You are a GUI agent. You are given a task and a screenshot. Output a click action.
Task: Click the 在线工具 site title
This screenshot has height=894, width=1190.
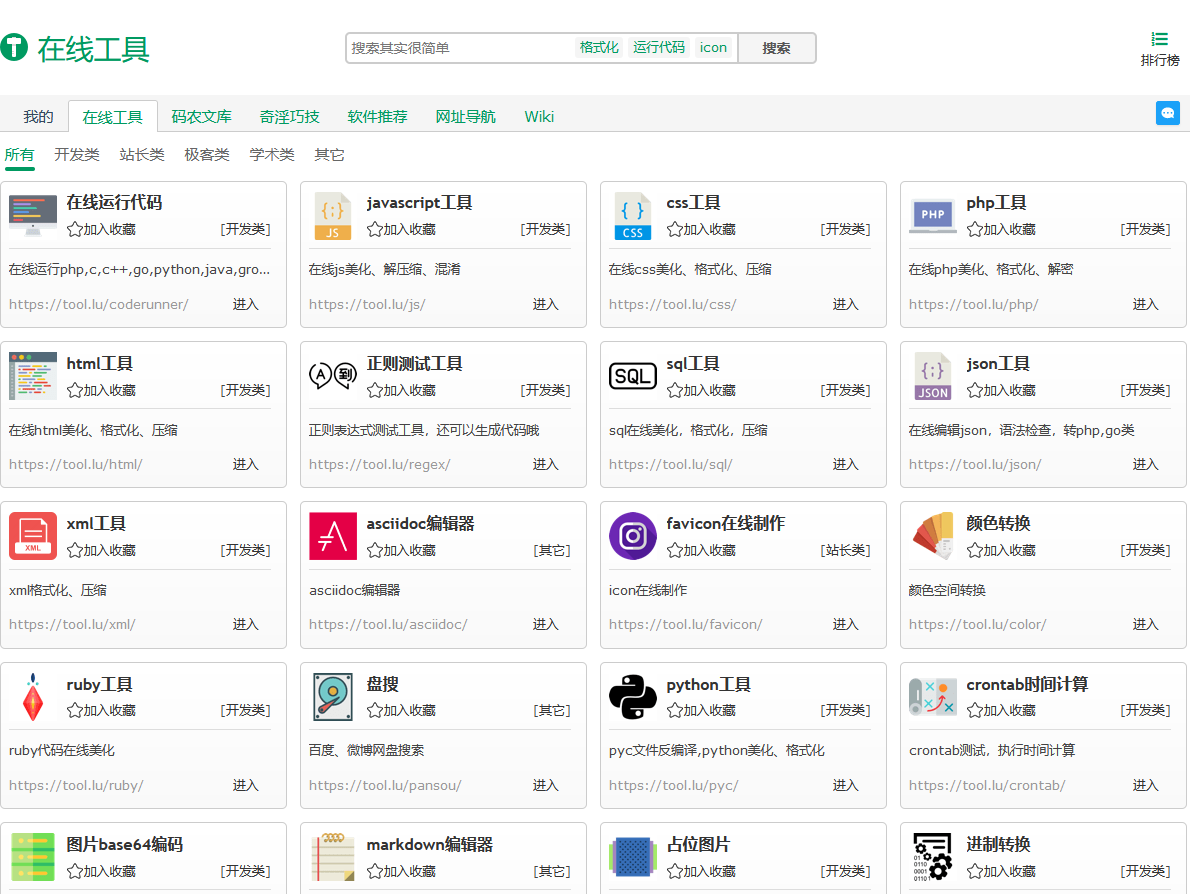pyautogui.click(x=93, y=49)
